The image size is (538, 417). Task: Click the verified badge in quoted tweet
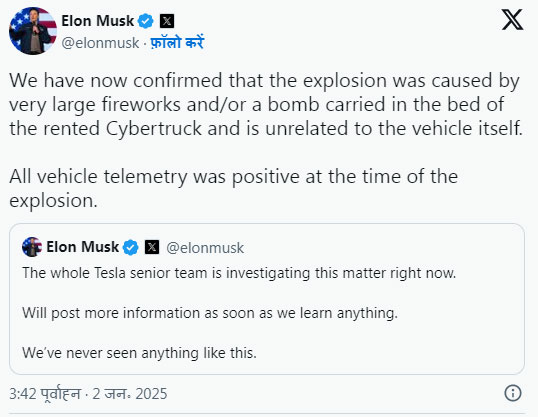click(x=130, y=247)
